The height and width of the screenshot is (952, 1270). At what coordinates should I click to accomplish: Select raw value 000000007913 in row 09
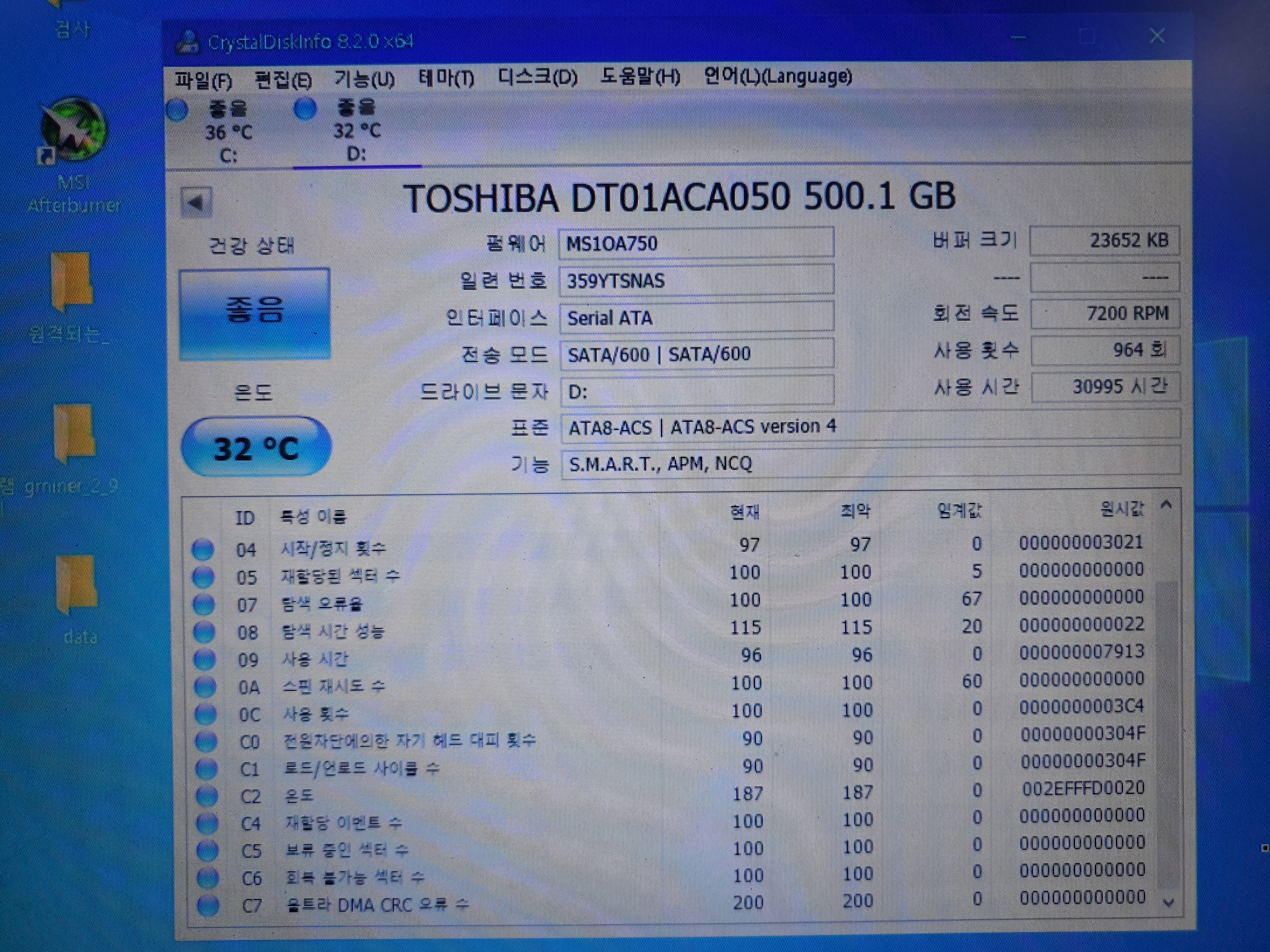point(1082,652)
